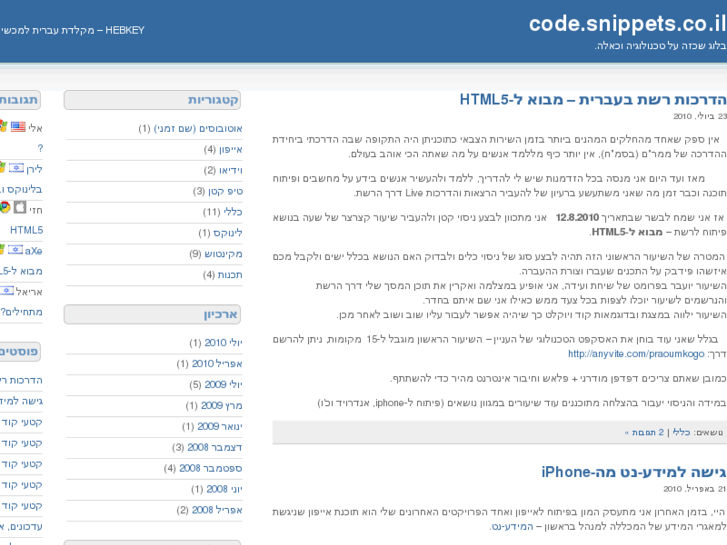Click the Israel flag icon beside aXe
The height and width of the screenshot is (545, 727).
(15, 250)
